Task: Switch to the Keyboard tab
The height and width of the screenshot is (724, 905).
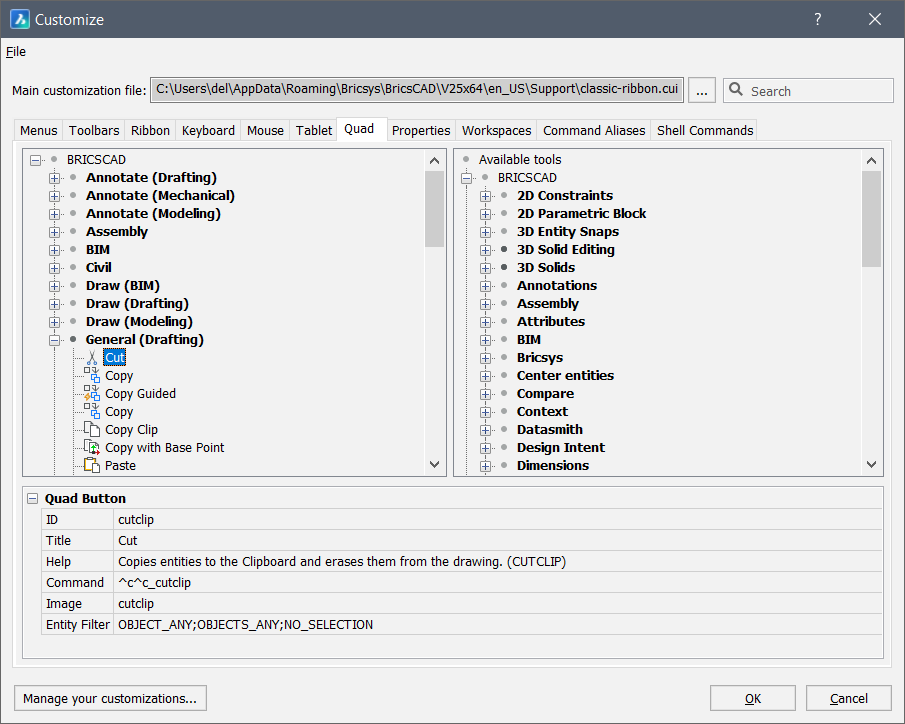Action: coord(208,131)
